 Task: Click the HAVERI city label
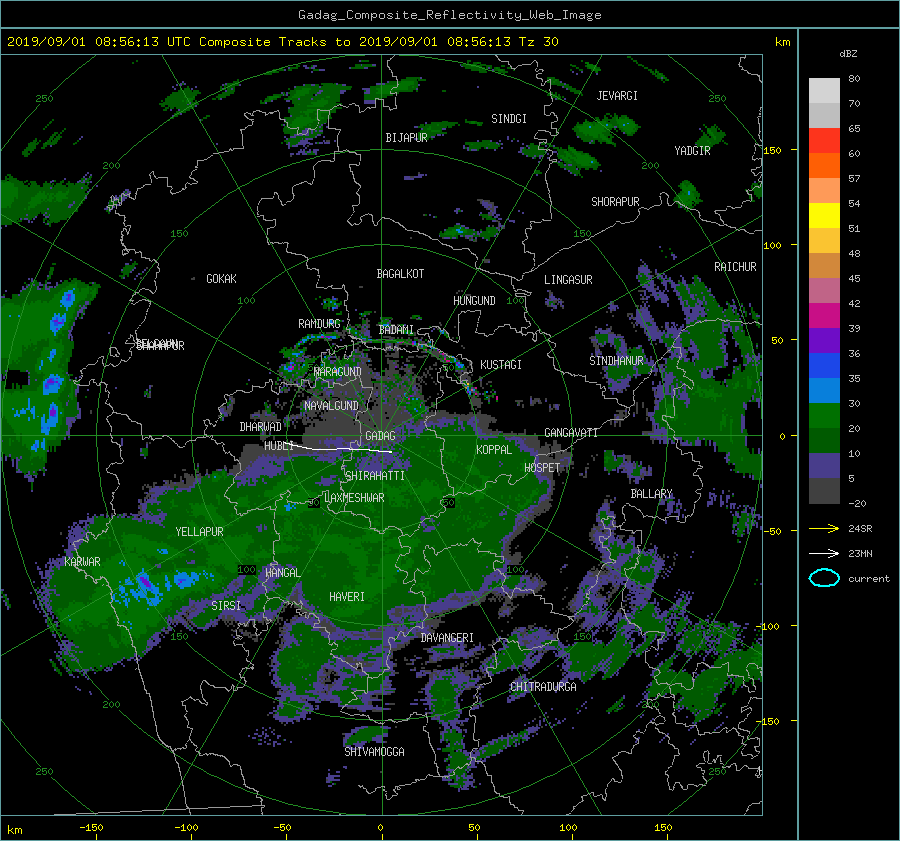tap(347, 598)
